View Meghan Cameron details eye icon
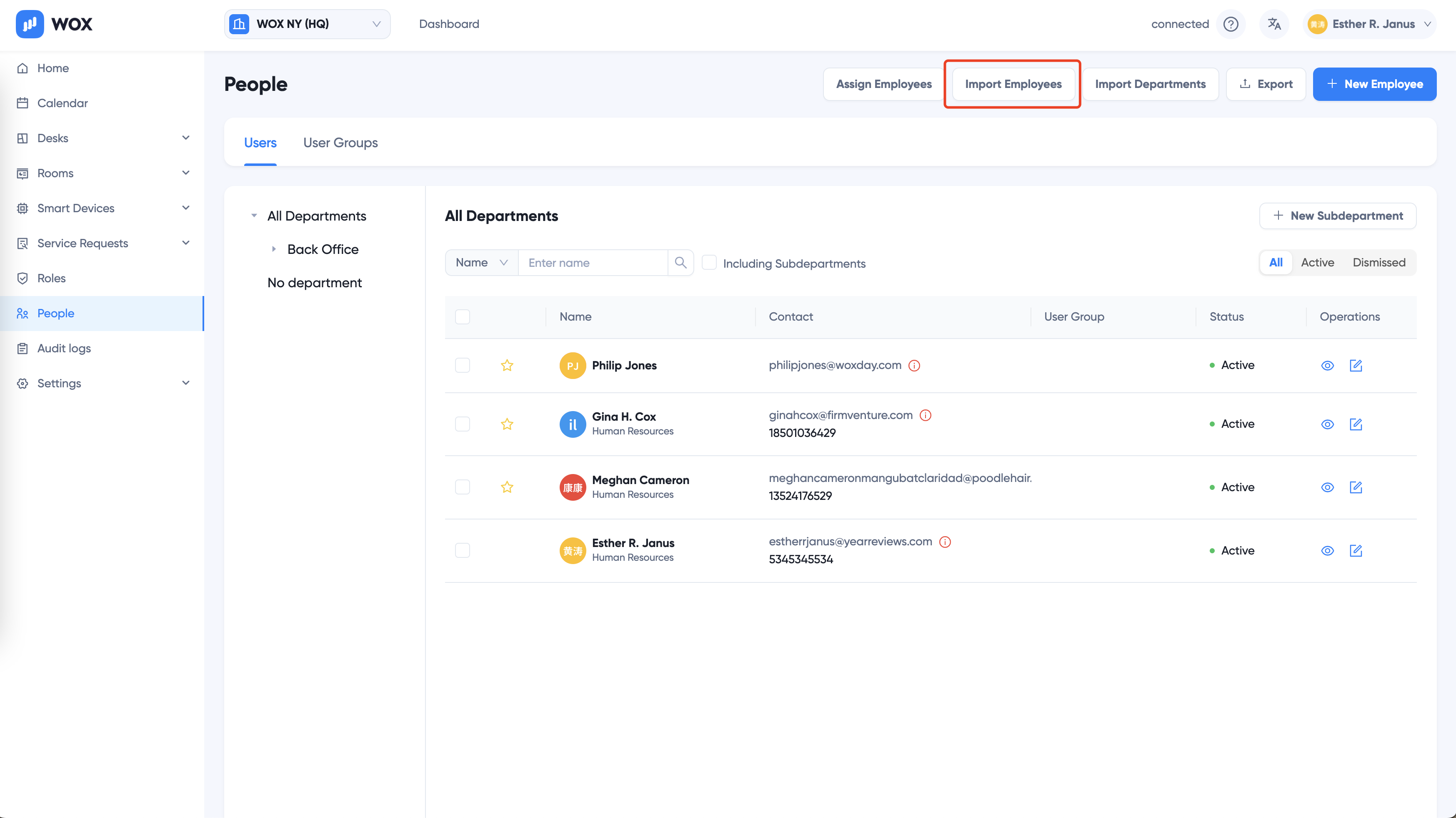The height and width of the screenshot is (818, 1456). pos(1327,487)
